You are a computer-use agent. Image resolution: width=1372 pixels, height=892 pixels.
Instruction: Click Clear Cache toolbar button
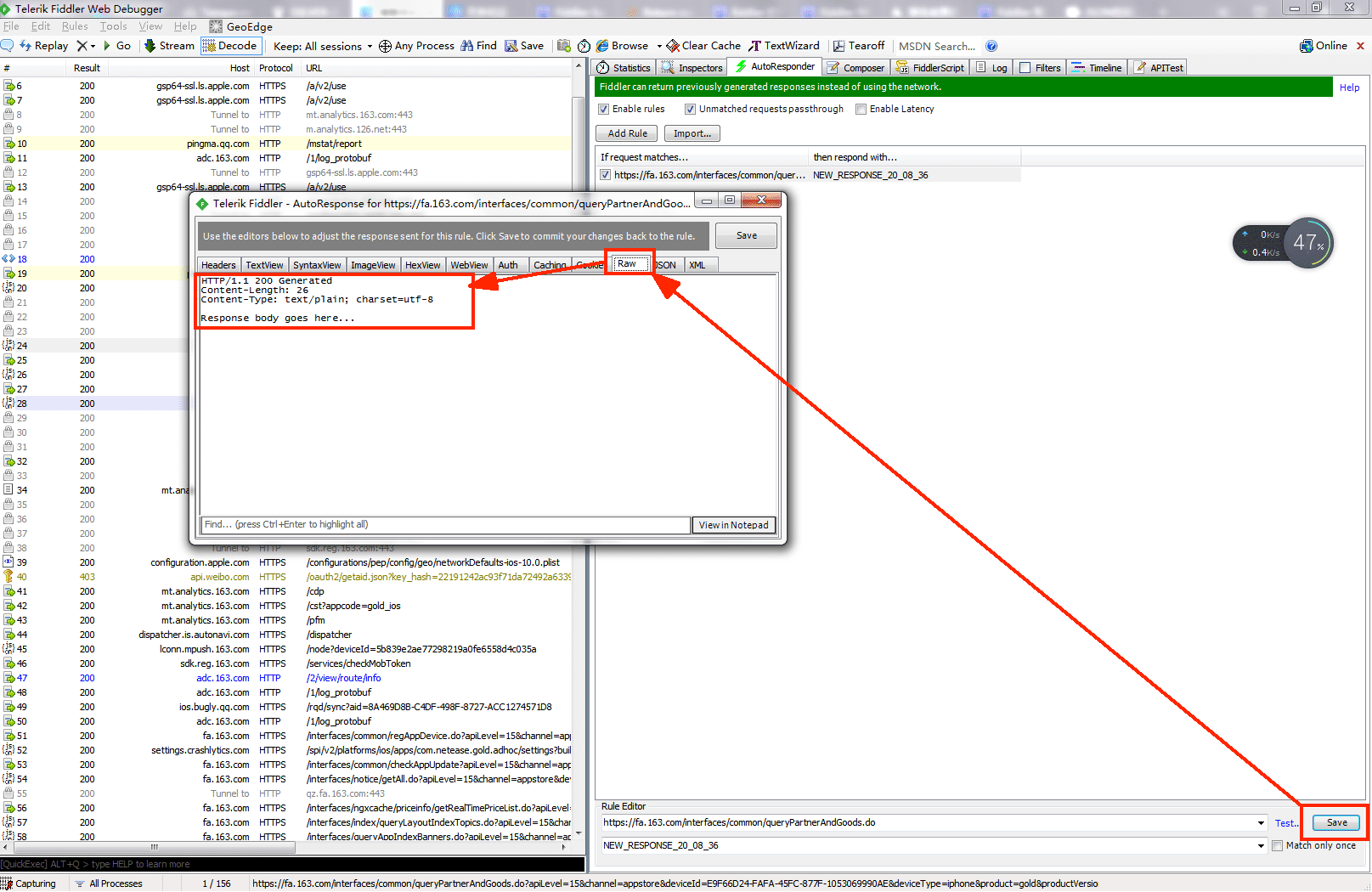click(704, 46)
